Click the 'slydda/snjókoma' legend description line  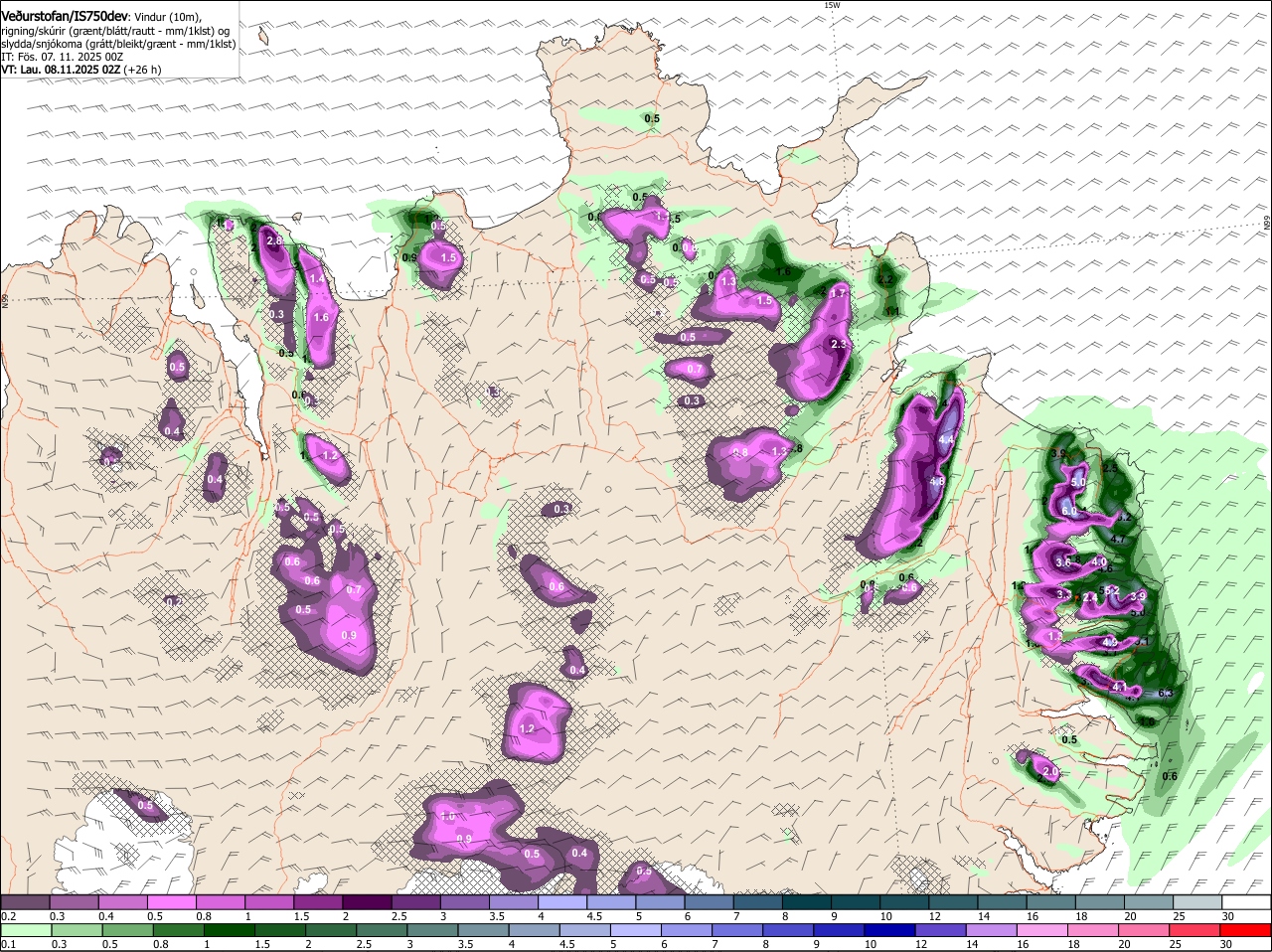[x=118, y=44]
